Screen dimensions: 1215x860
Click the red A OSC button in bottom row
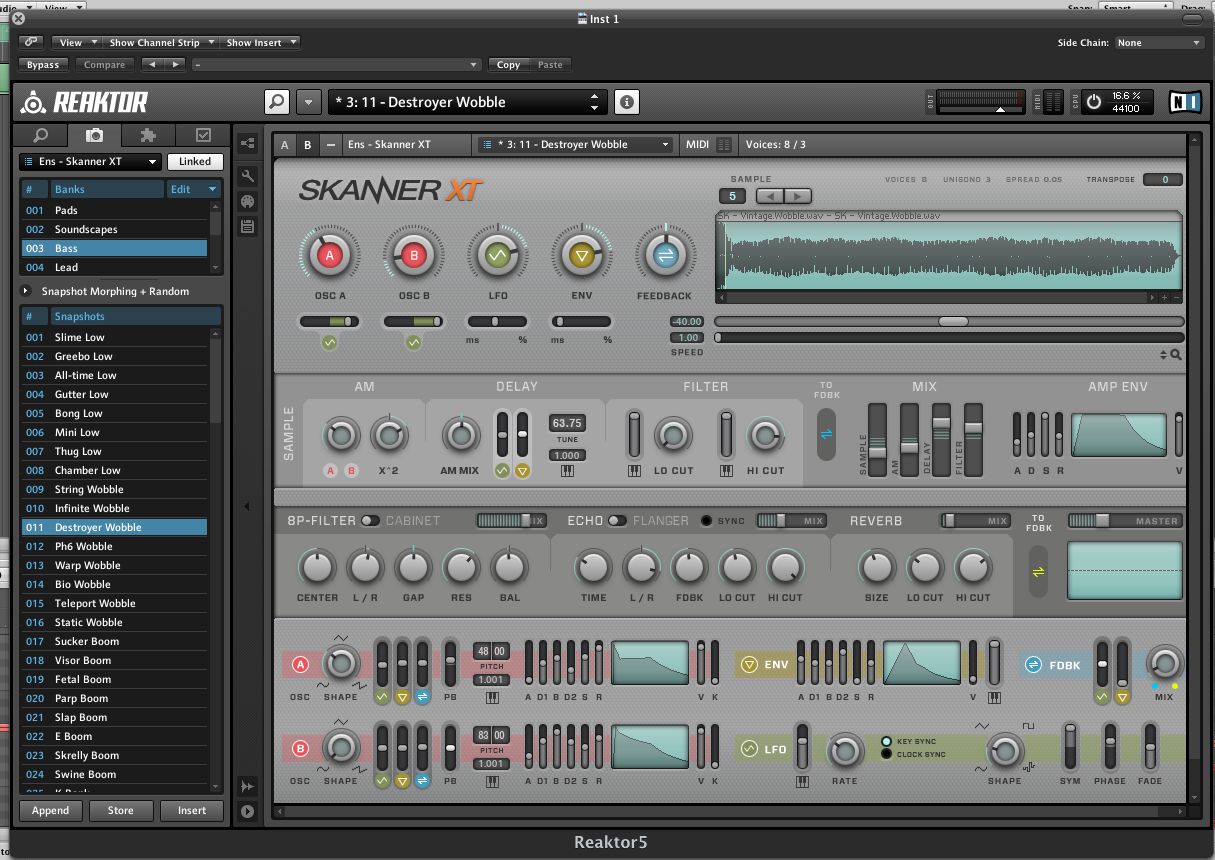pos(300,663)
